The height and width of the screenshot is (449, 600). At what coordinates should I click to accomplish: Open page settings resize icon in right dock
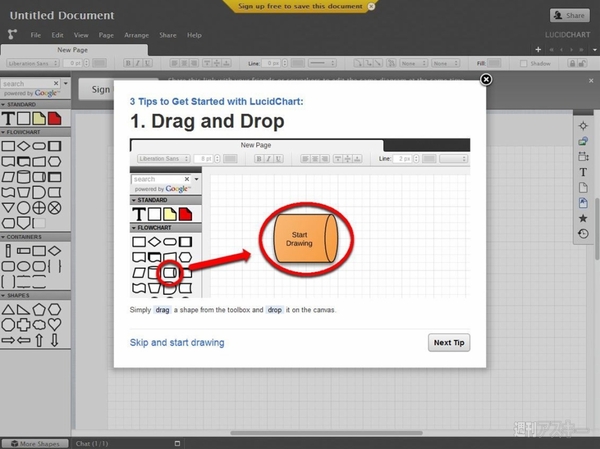coord(583,157)
